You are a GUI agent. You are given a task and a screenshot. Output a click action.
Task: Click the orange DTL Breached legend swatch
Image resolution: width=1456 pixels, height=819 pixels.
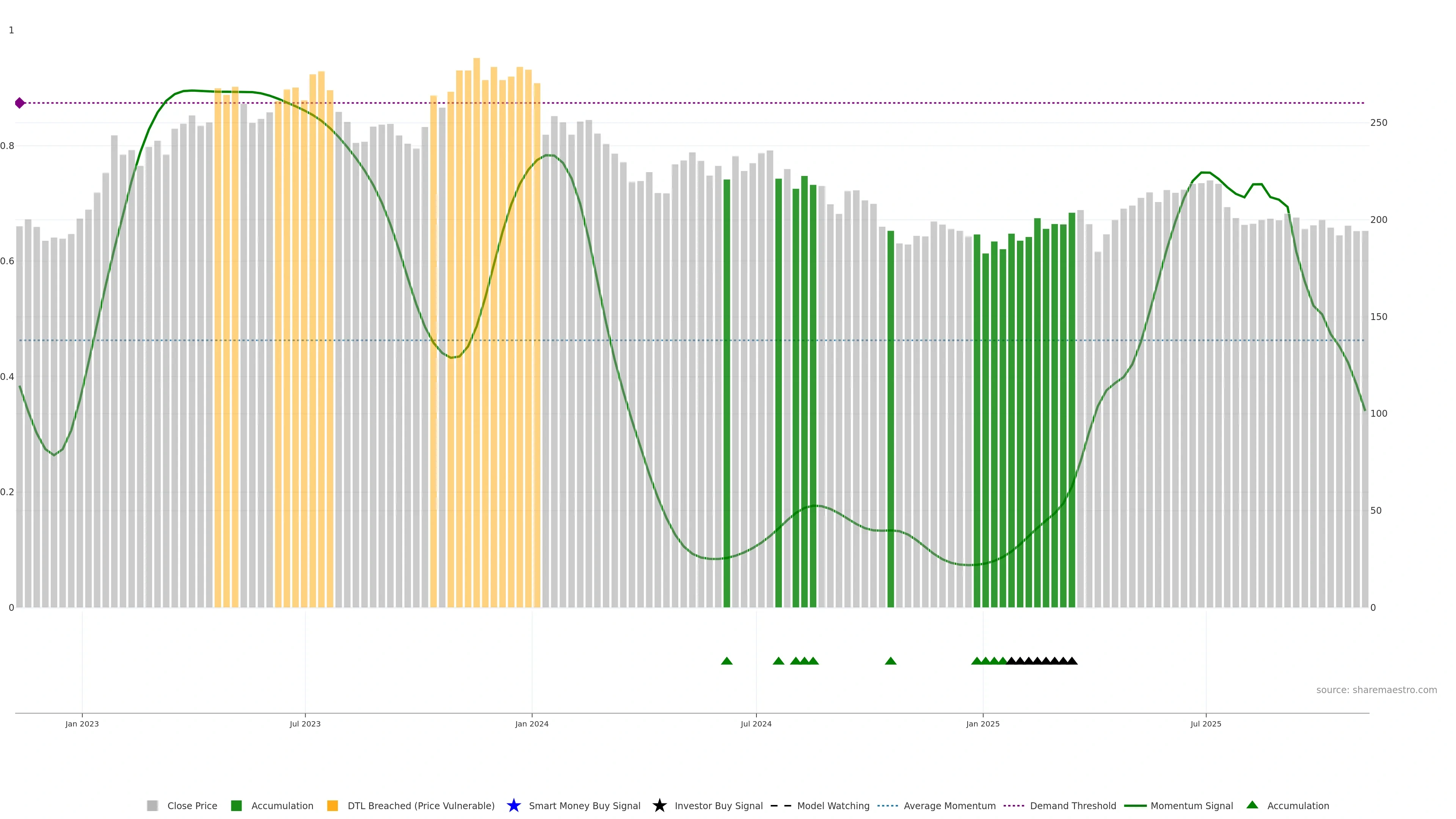[x=333, y=805]
